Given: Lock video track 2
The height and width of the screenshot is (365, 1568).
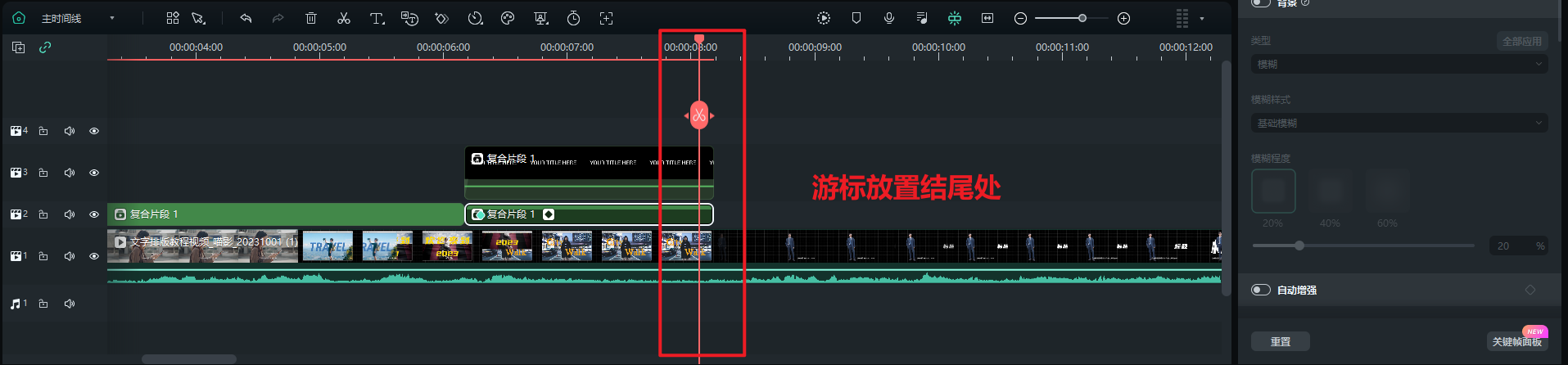Looking at the screenshot, I should click(x=43, y=214).
